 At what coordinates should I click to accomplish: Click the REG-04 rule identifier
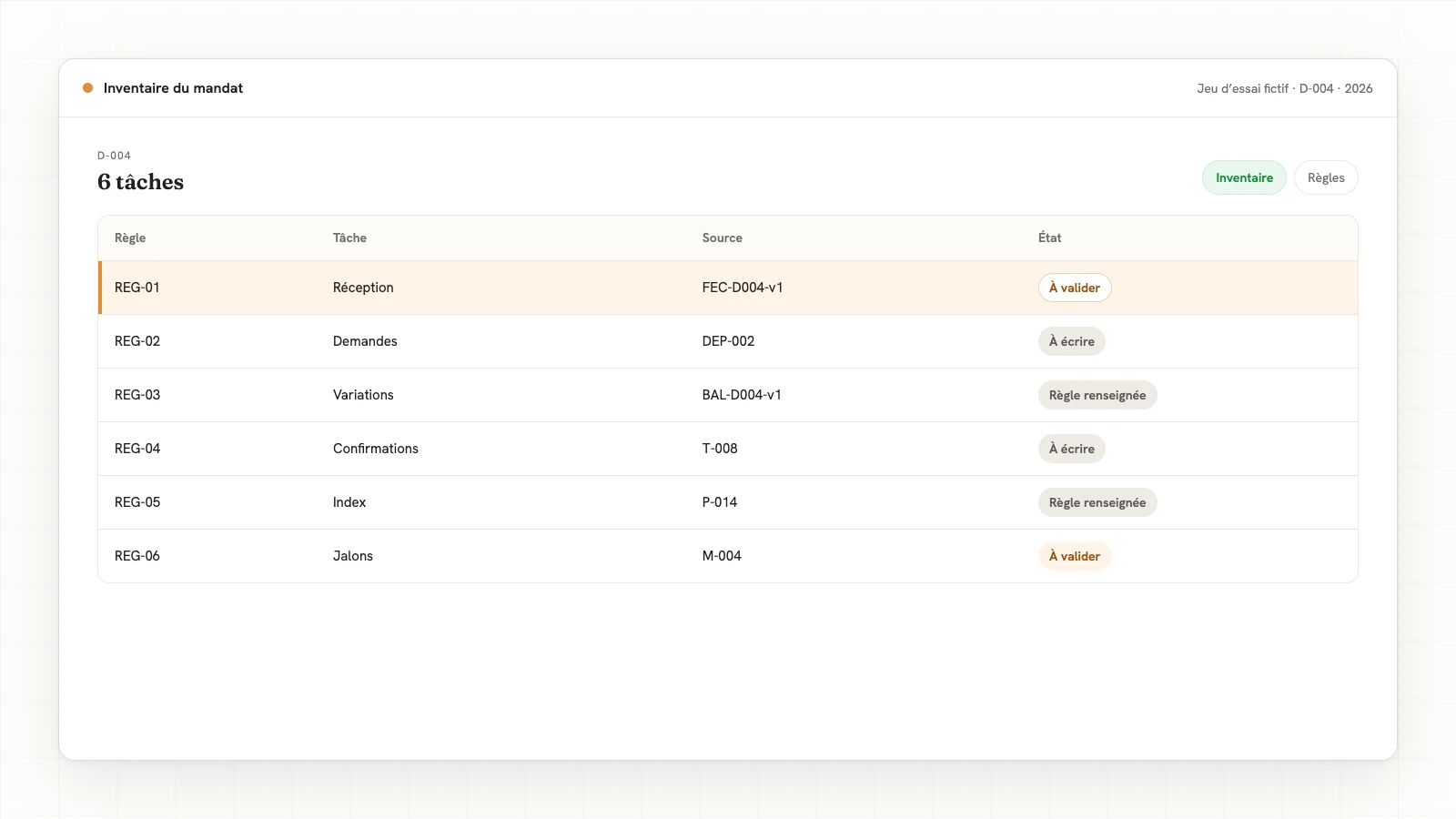click(x=137, y=449)
